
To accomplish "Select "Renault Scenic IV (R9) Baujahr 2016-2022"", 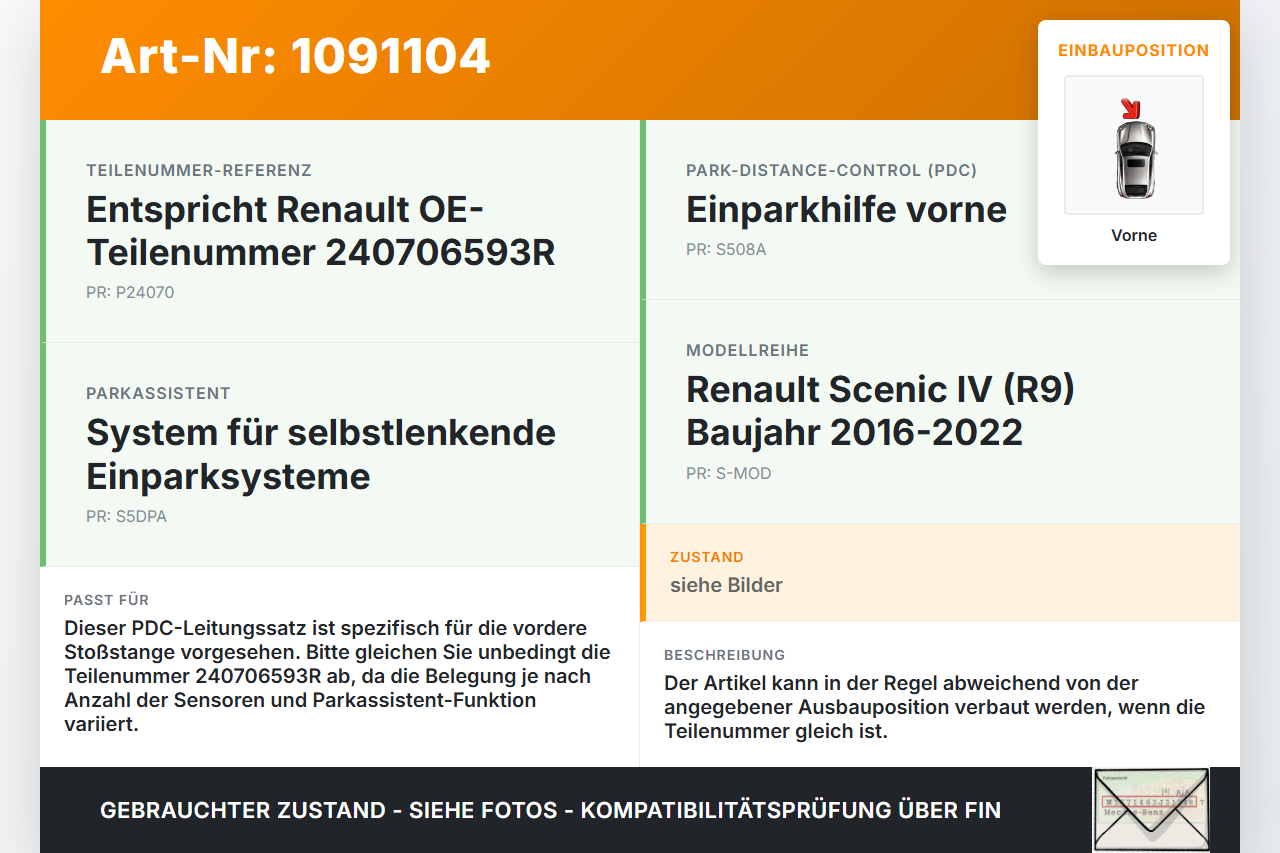I will point(880,411).
